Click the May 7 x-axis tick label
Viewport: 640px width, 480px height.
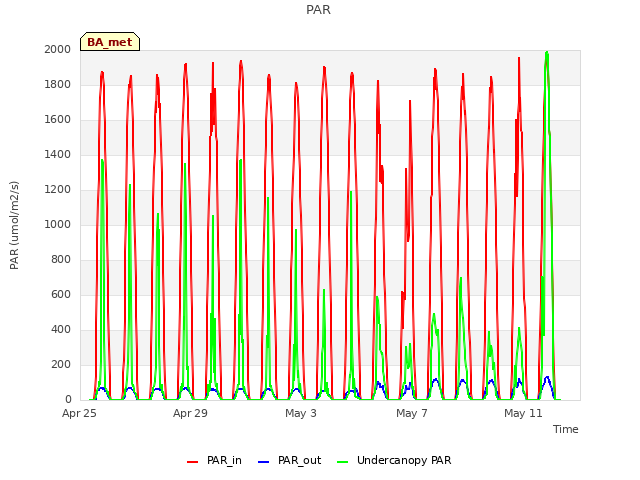[412, 413]
